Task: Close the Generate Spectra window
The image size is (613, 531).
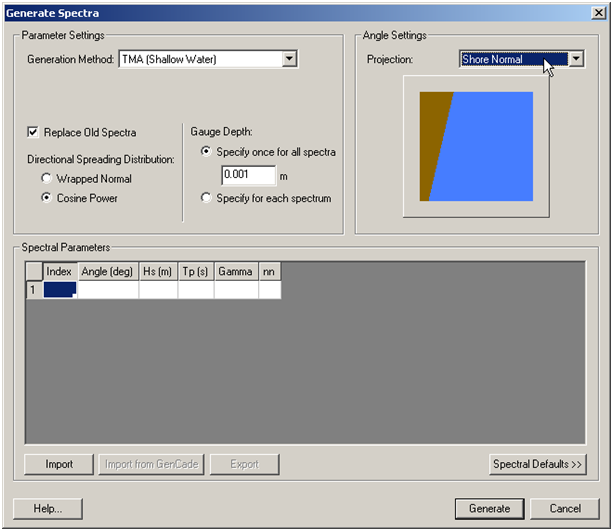Action: click(599, 13)
